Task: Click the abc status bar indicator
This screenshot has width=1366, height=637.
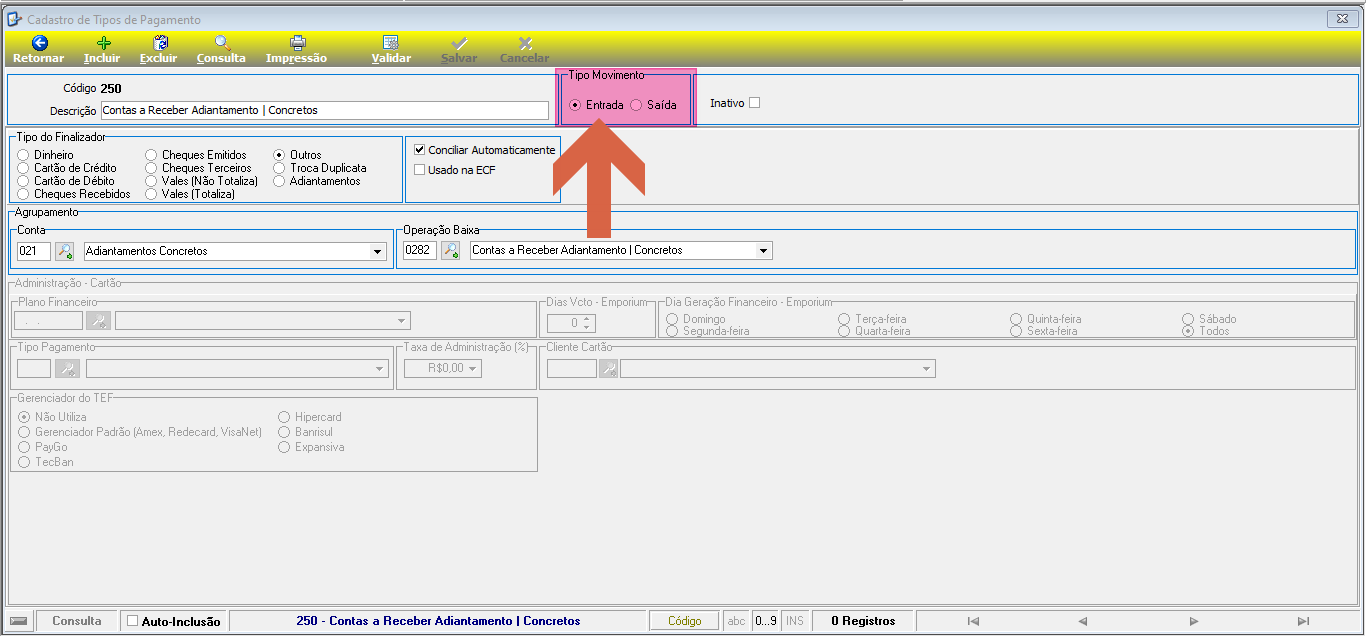Action: [736, 621]
